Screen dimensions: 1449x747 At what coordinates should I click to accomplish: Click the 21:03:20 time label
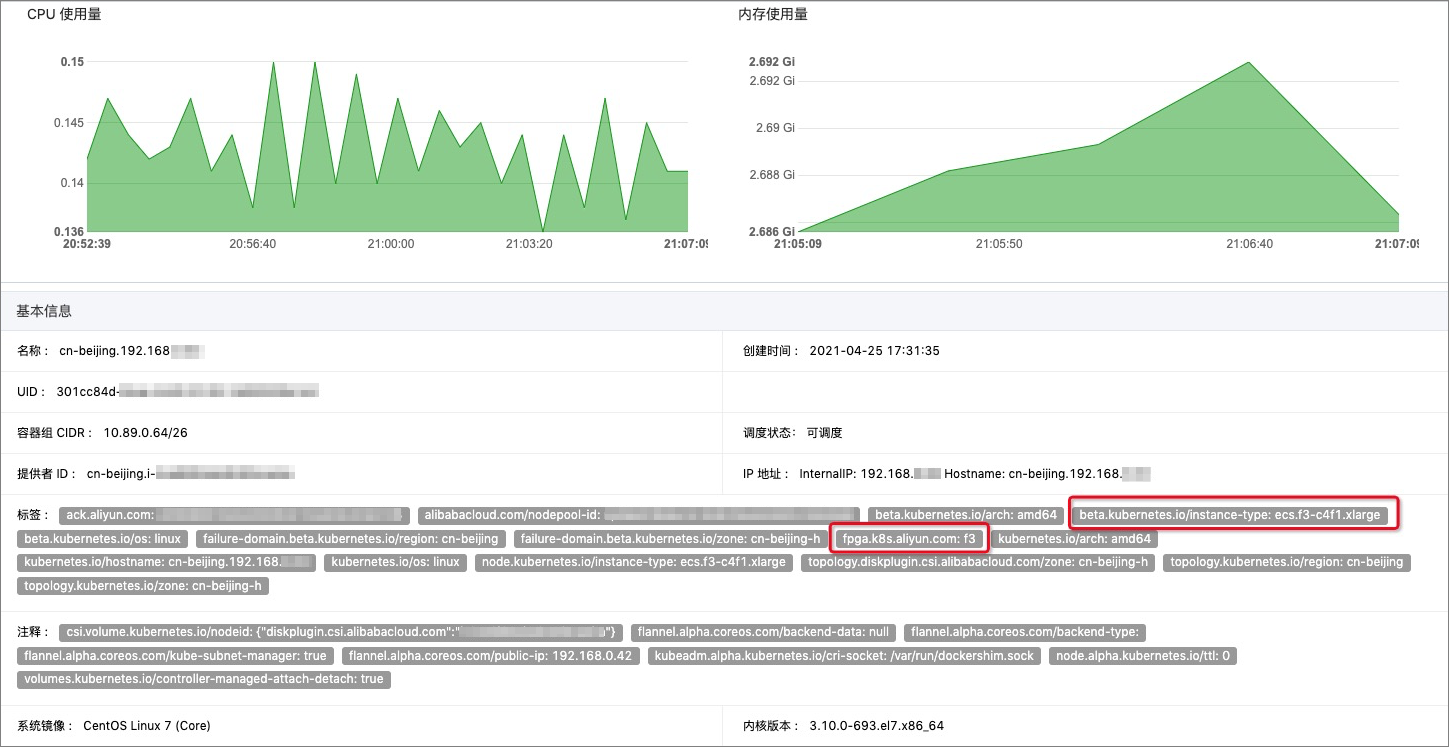tap(529, 244)
